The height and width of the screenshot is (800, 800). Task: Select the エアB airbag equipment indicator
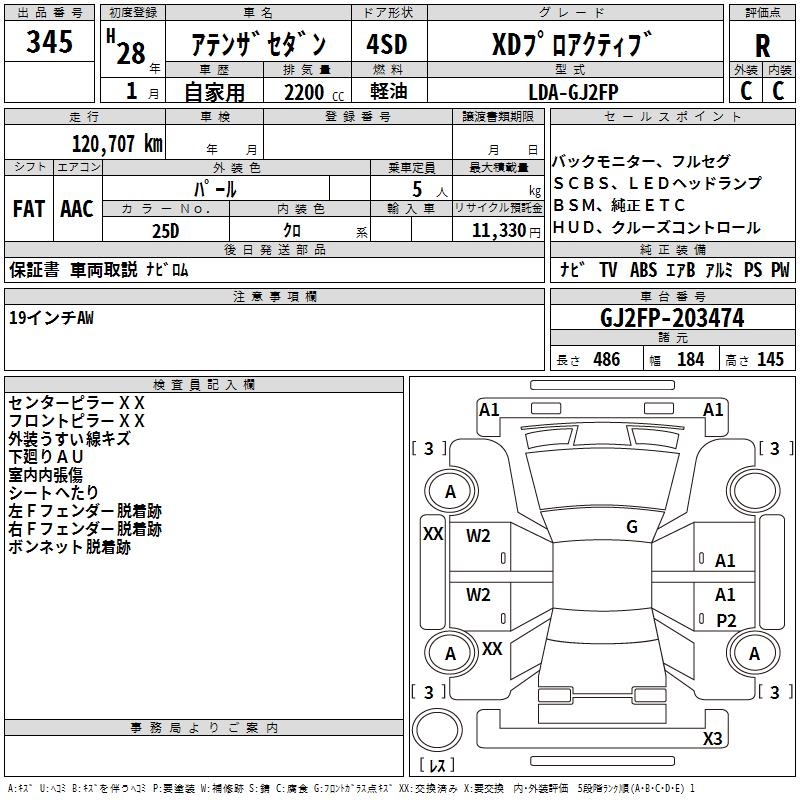[682, 270]
